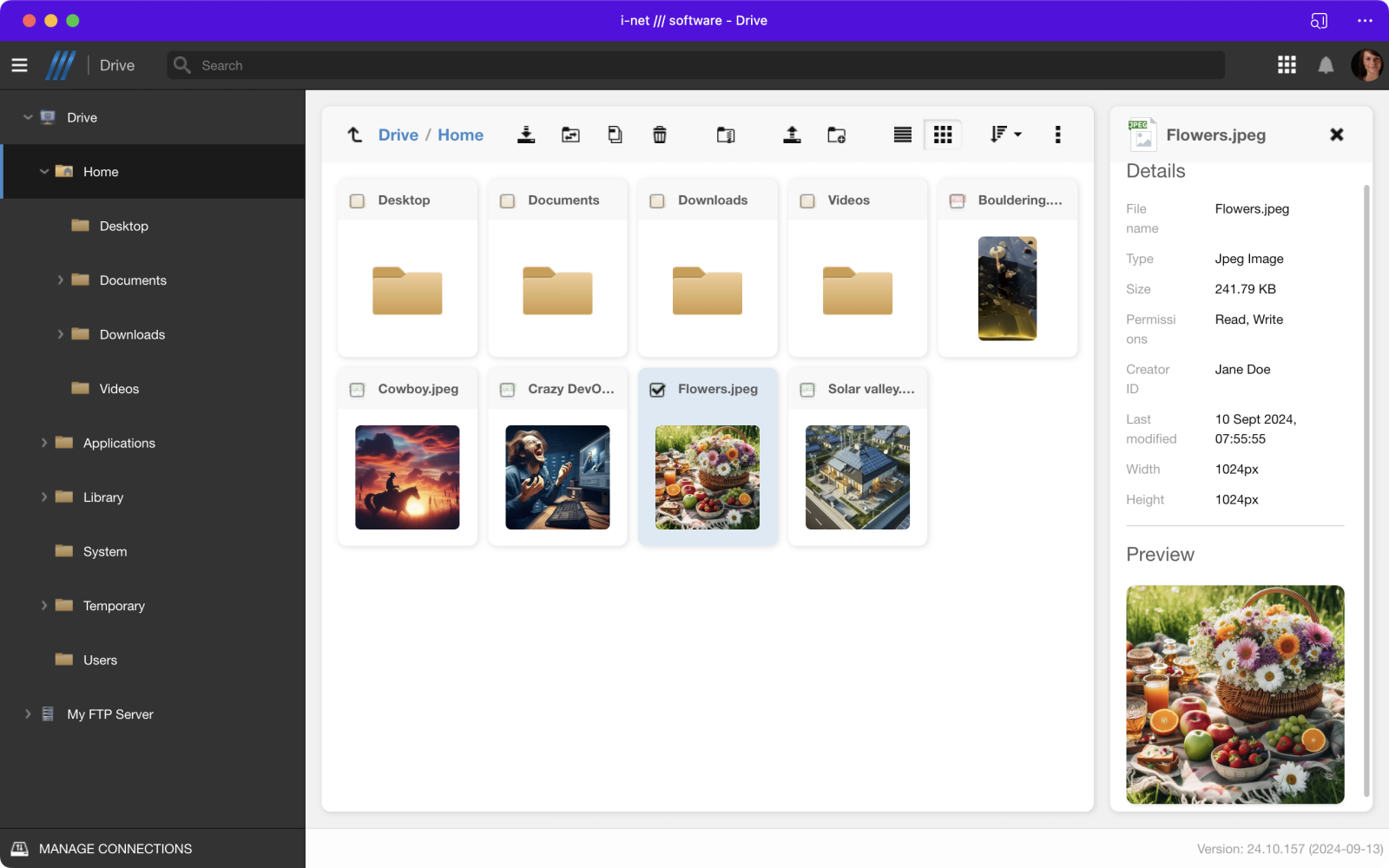Select the Documents folder checkbox in the grid
Image resolution: width=1389 pixels, height=868 pixels.
508,201
